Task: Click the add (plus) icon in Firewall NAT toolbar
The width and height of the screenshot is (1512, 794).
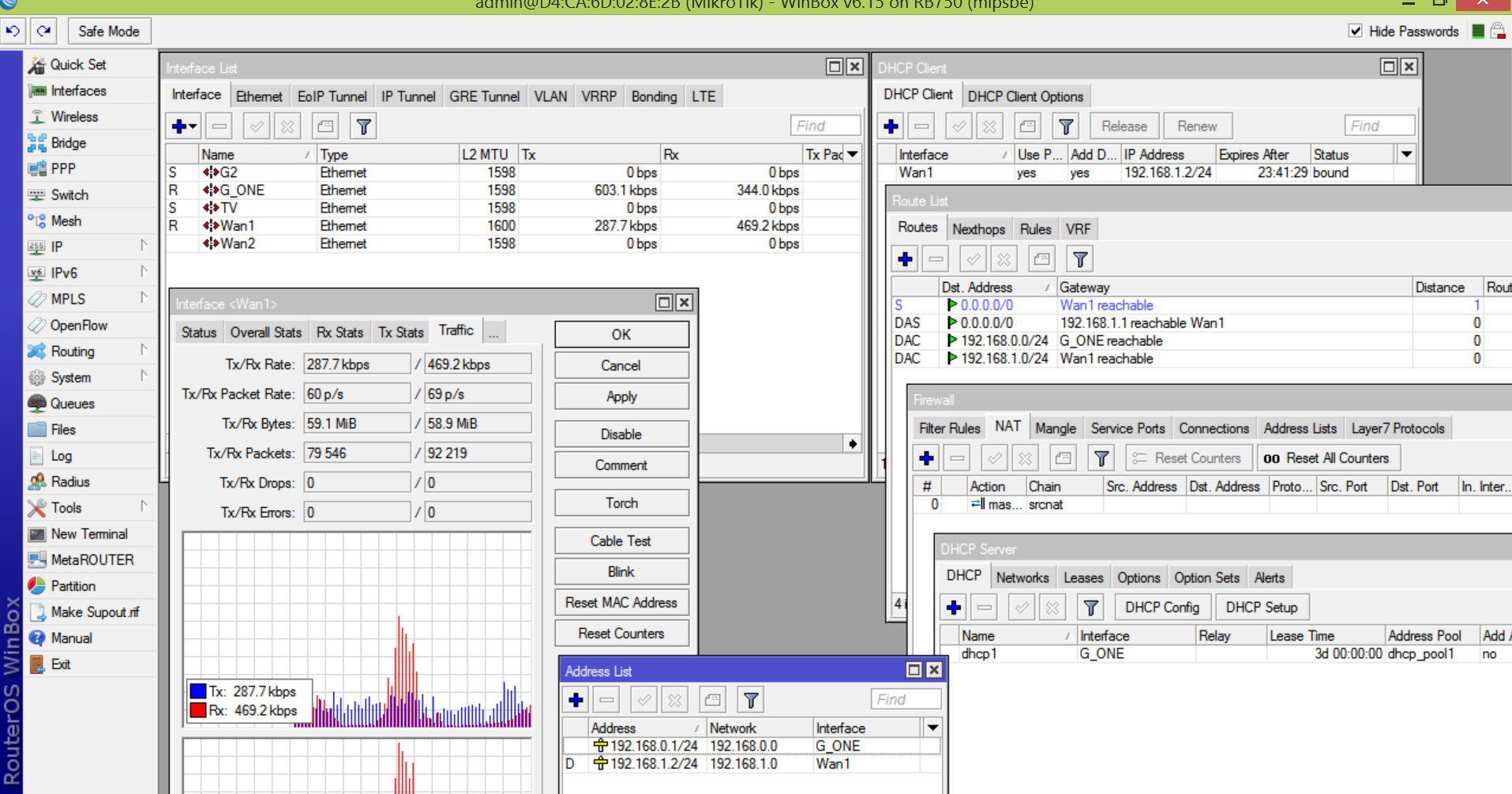Action: tap(927, 458)
